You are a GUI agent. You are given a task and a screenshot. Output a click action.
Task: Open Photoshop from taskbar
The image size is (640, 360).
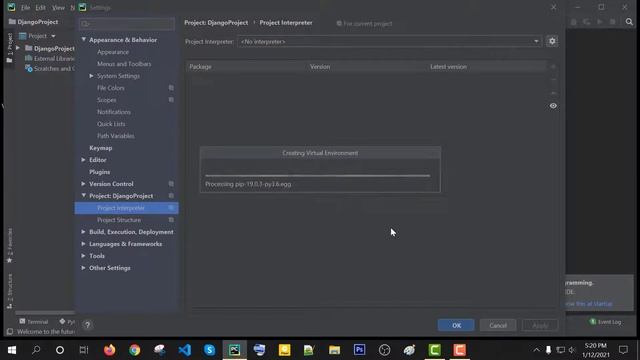click(x=360, y=350)
